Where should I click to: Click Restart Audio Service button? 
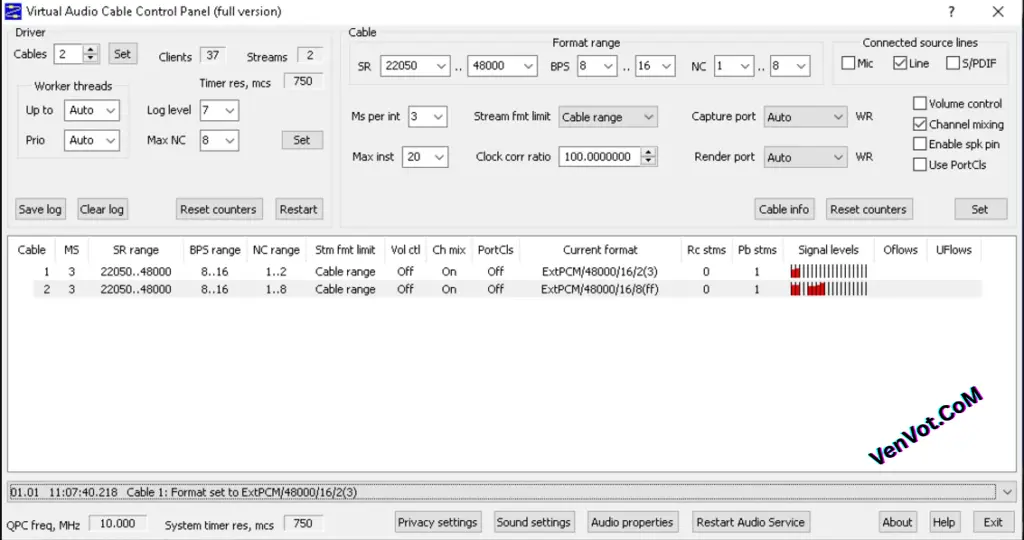pyautogui.click(x=750, y=522)
